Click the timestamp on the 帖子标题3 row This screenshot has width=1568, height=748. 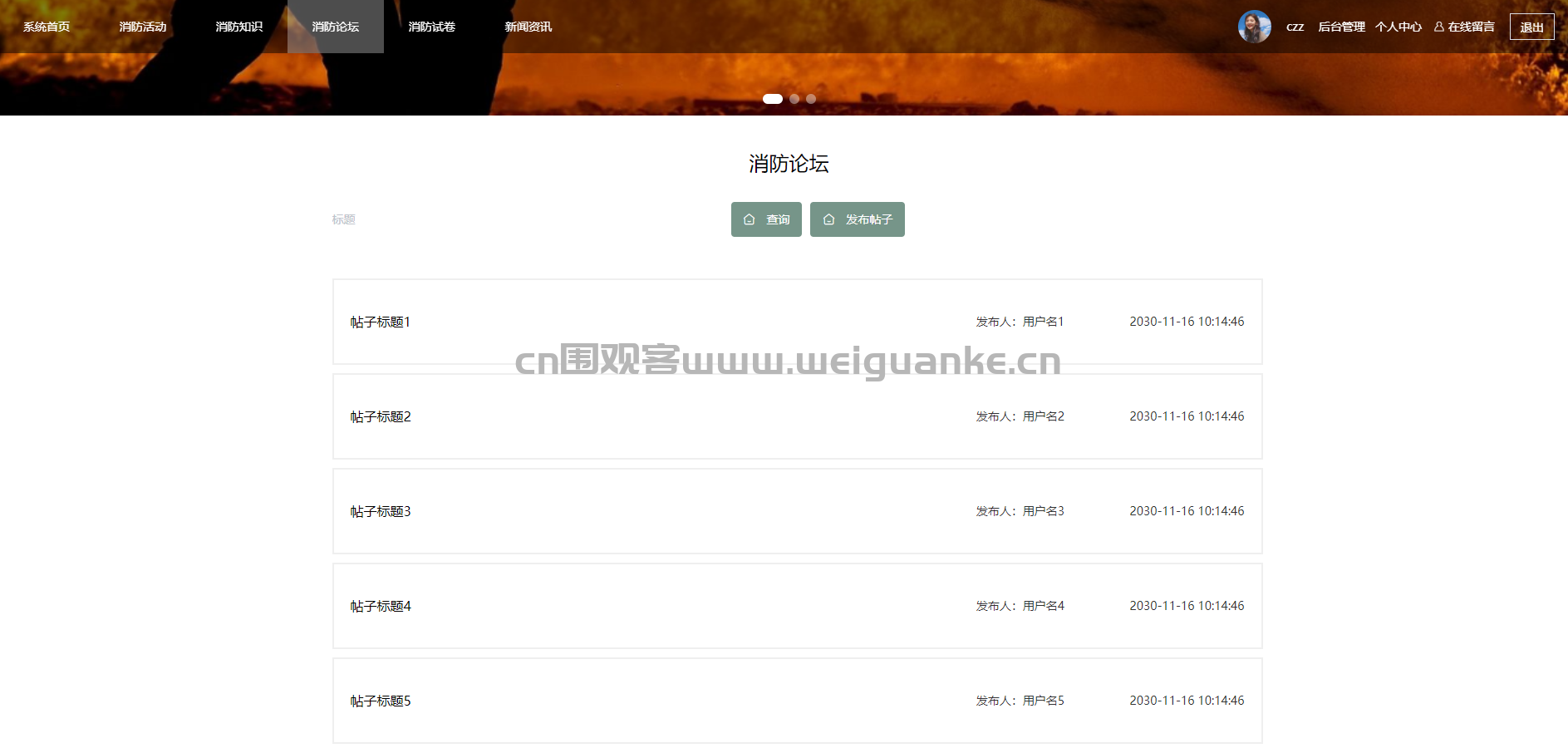tap(1187, 511)
